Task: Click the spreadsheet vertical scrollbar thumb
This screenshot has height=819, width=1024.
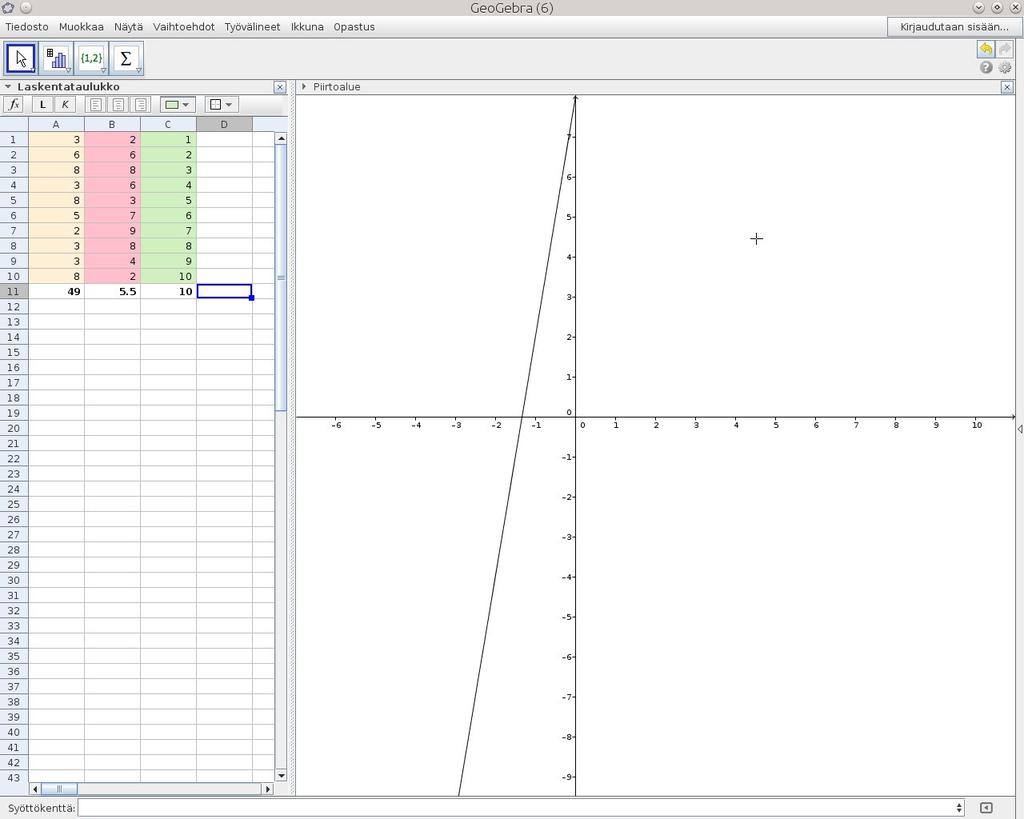Action: click(x=281, y=277)
